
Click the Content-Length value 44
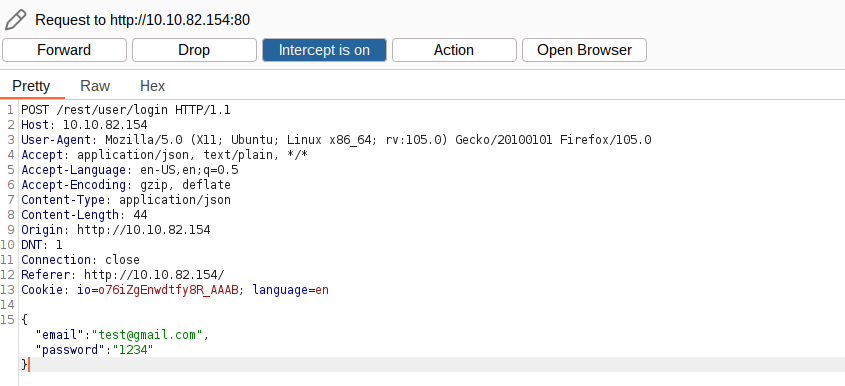[140, 215]
